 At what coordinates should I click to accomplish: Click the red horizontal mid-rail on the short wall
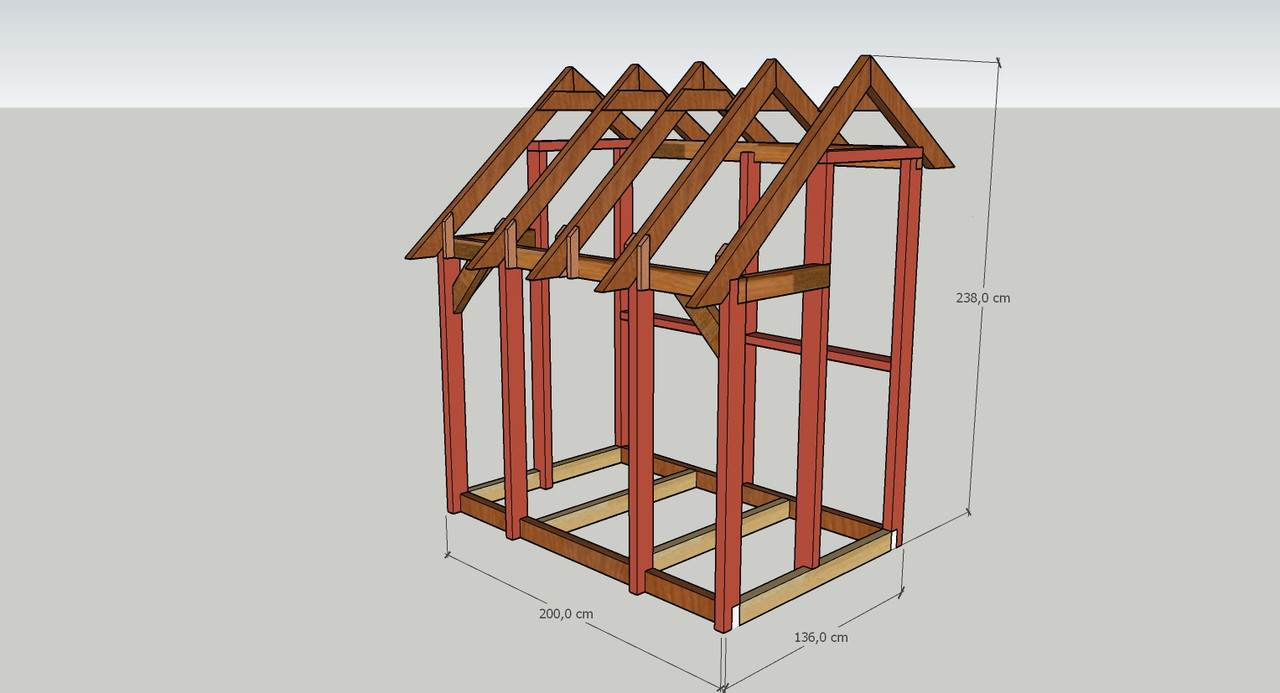[818, 348]
